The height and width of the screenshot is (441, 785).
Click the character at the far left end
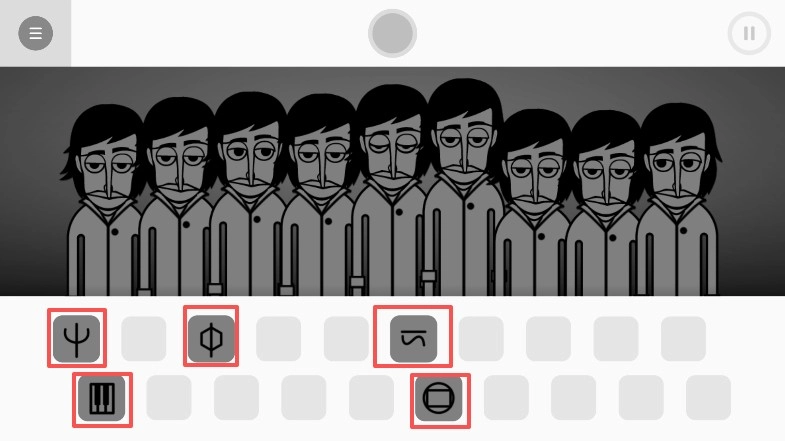click(104, 200)
